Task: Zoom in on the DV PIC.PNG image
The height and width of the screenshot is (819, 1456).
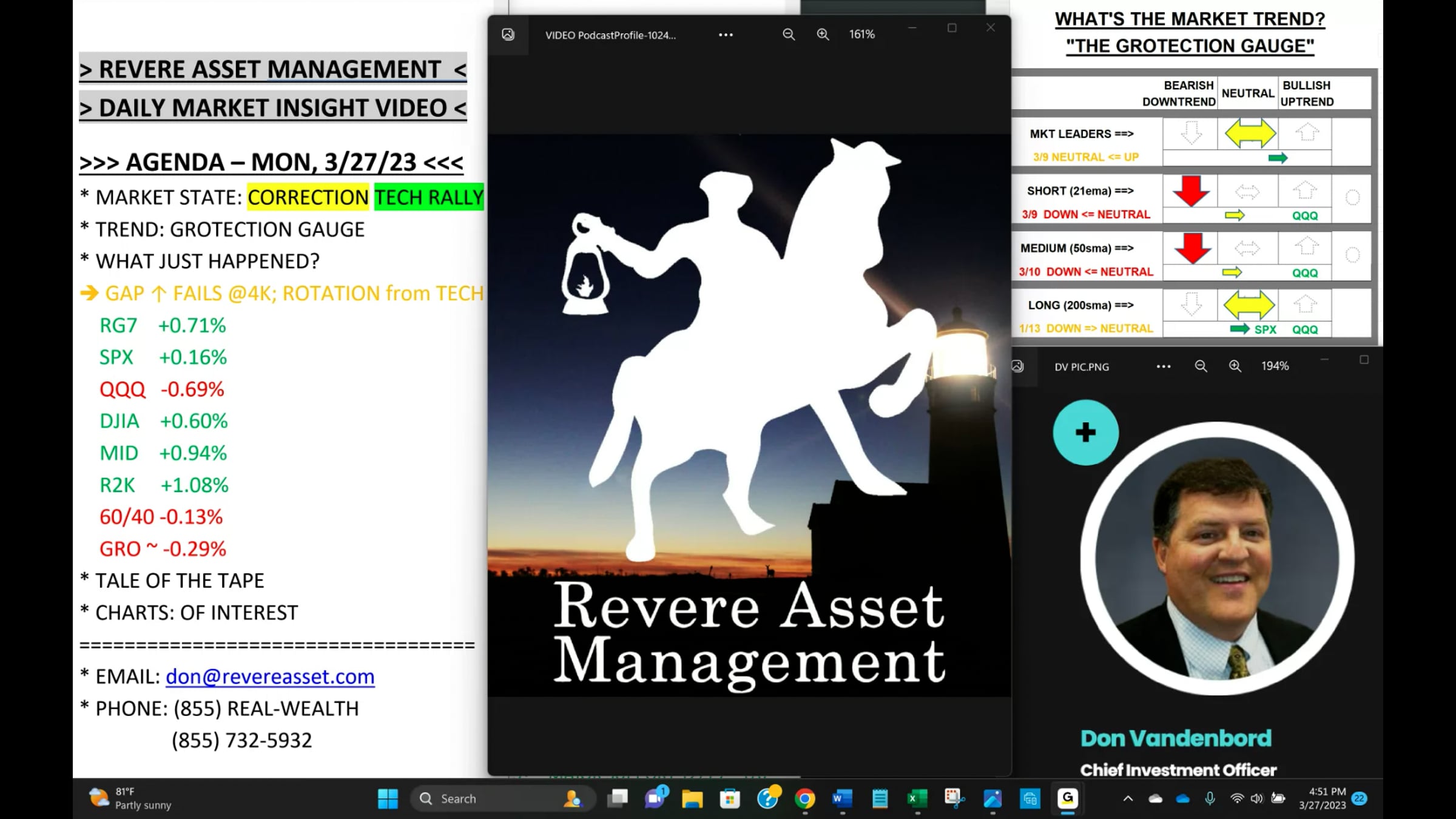Action: point(1235,366)
